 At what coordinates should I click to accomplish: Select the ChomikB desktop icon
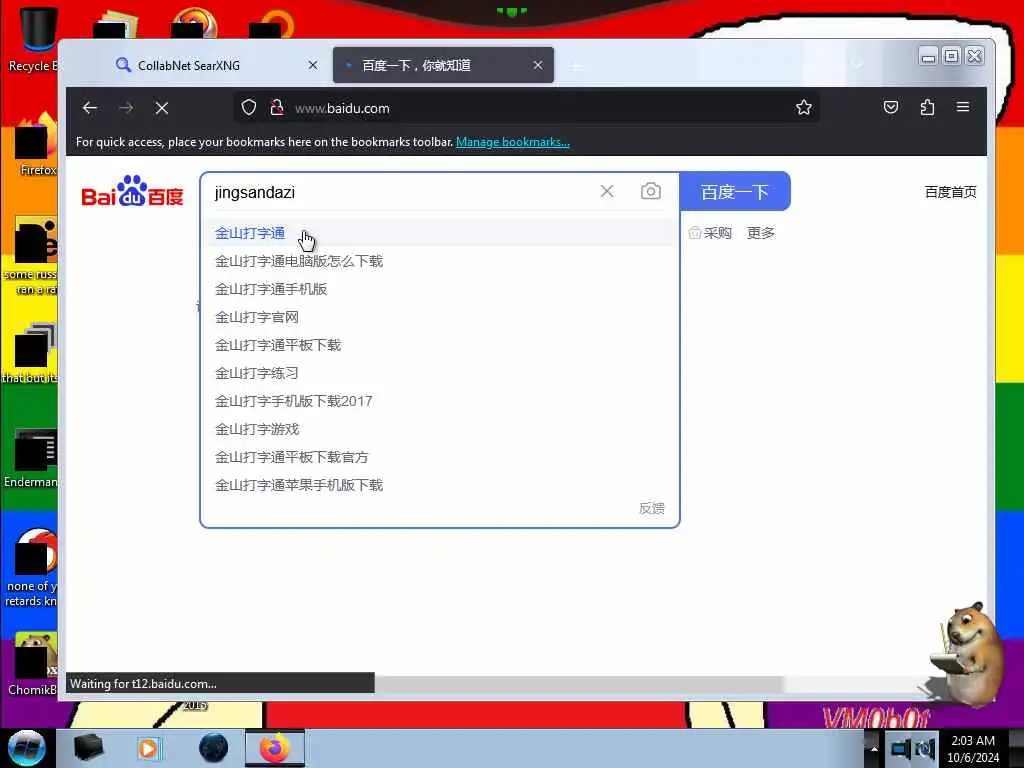(x=34, y=665)
